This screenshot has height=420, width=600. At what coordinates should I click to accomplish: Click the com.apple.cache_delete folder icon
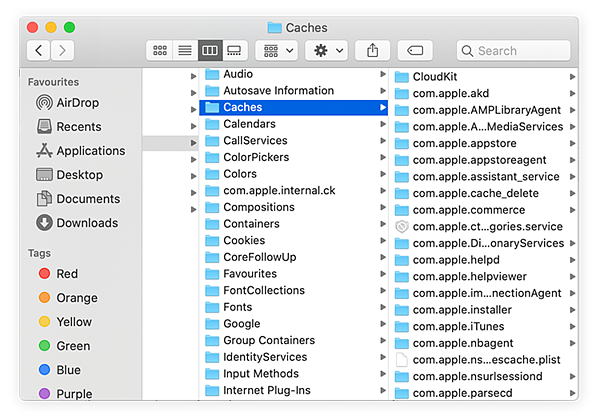click(x=402, y=193)
